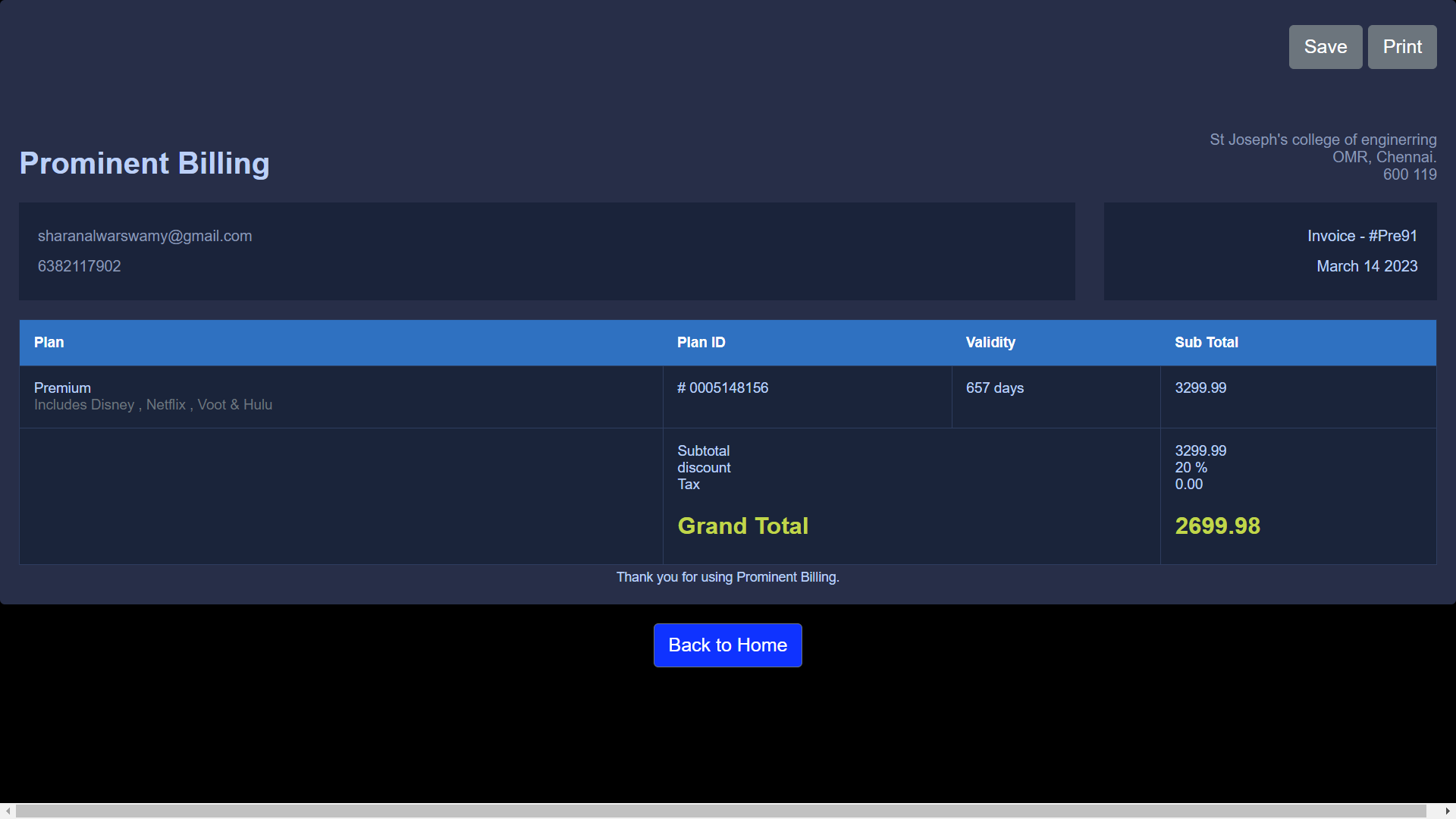Viewport: 1456px width, 819px height.
Task: Click the Back to Home button
Action: coord(727,645)
